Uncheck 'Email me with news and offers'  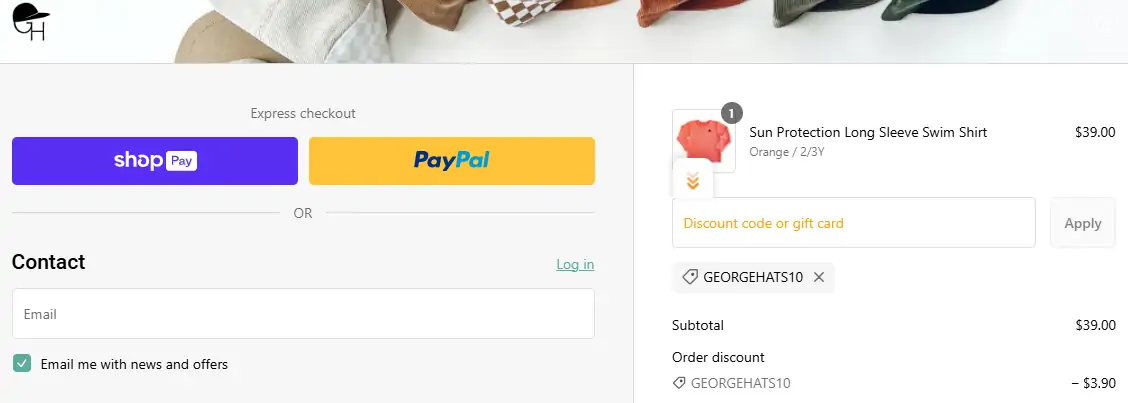(22, 364)
